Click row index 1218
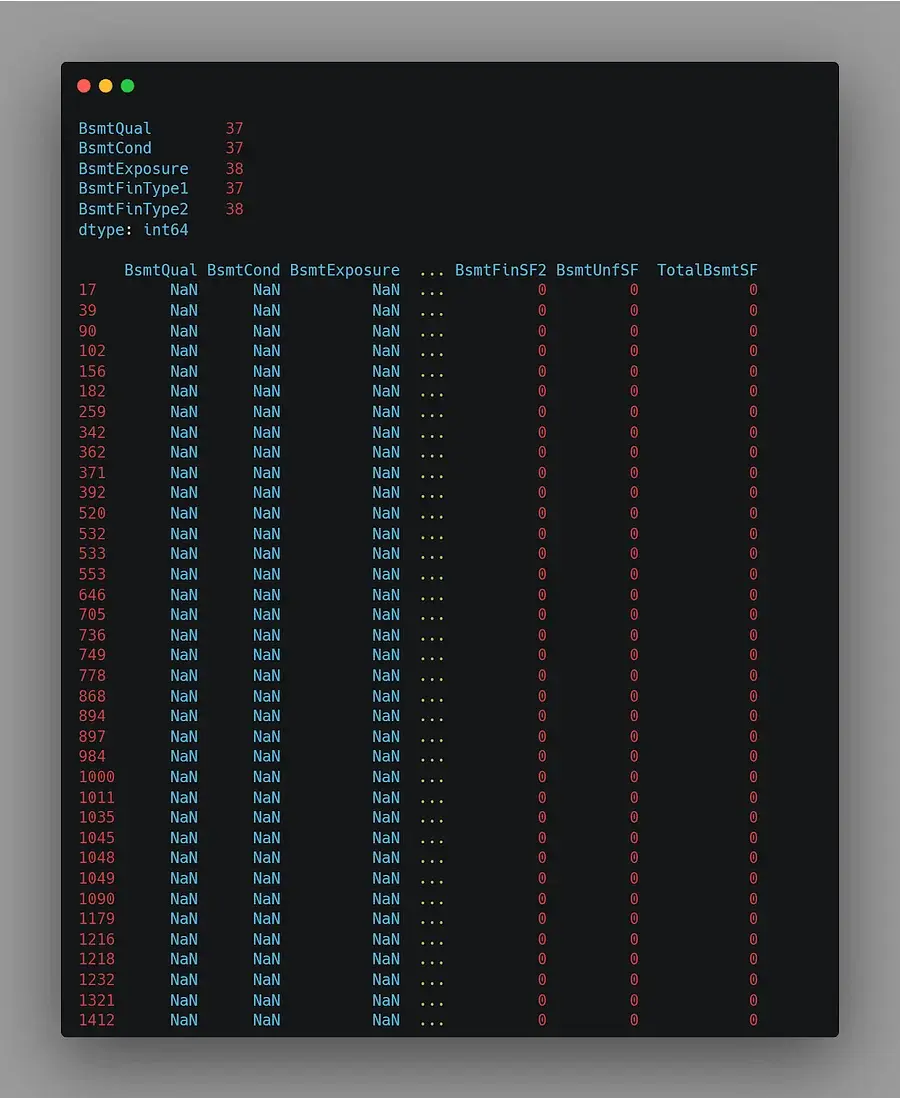 coord(97,959)
